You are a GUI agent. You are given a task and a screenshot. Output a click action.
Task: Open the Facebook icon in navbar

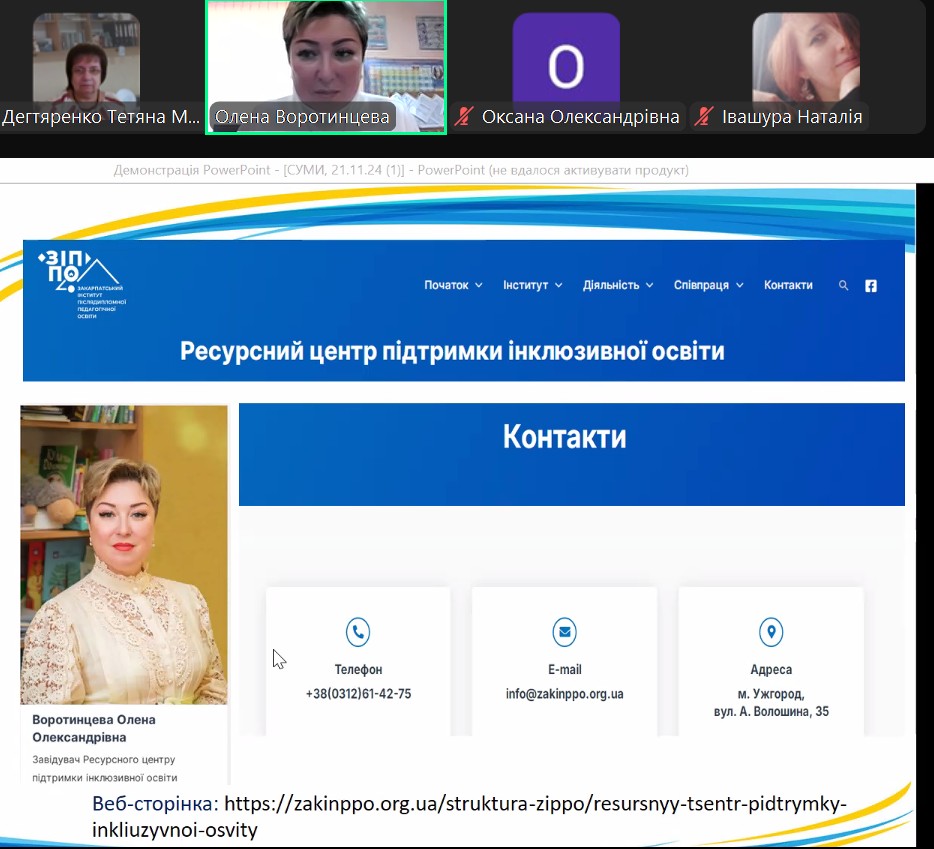click(x=871, y=286)
